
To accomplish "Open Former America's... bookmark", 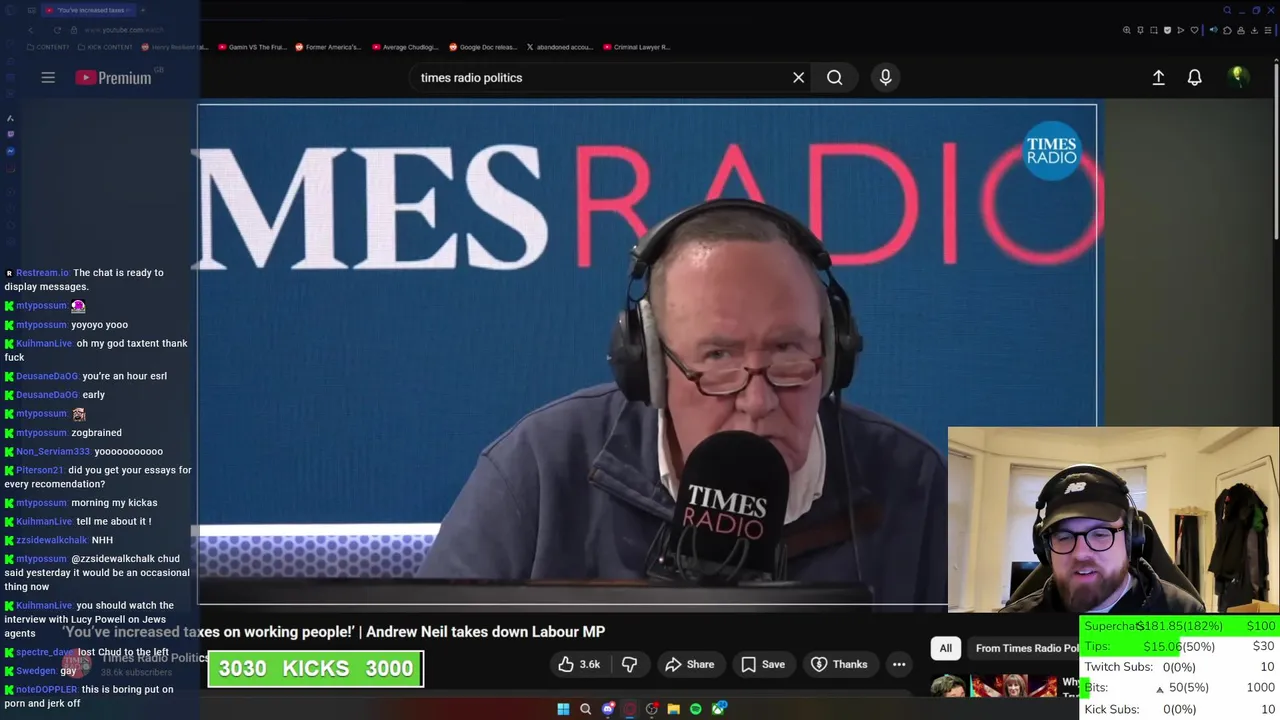I will pyautogui.click(x=326, y=47).
